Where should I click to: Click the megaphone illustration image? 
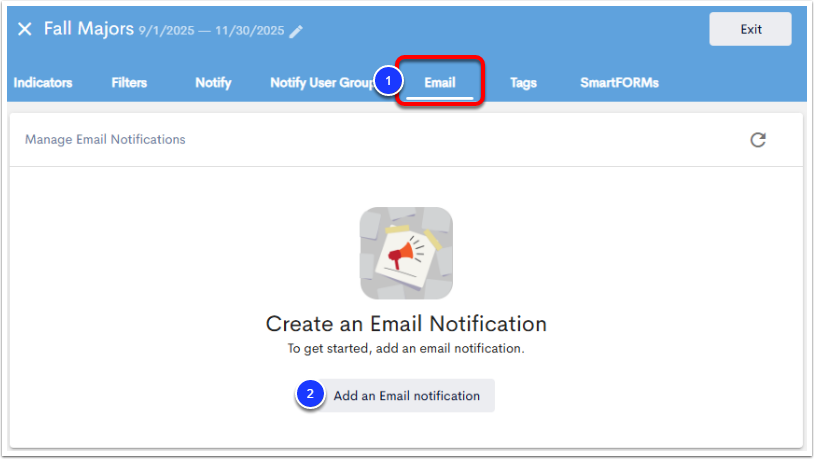pyautogui.click(x=406, y=253)
